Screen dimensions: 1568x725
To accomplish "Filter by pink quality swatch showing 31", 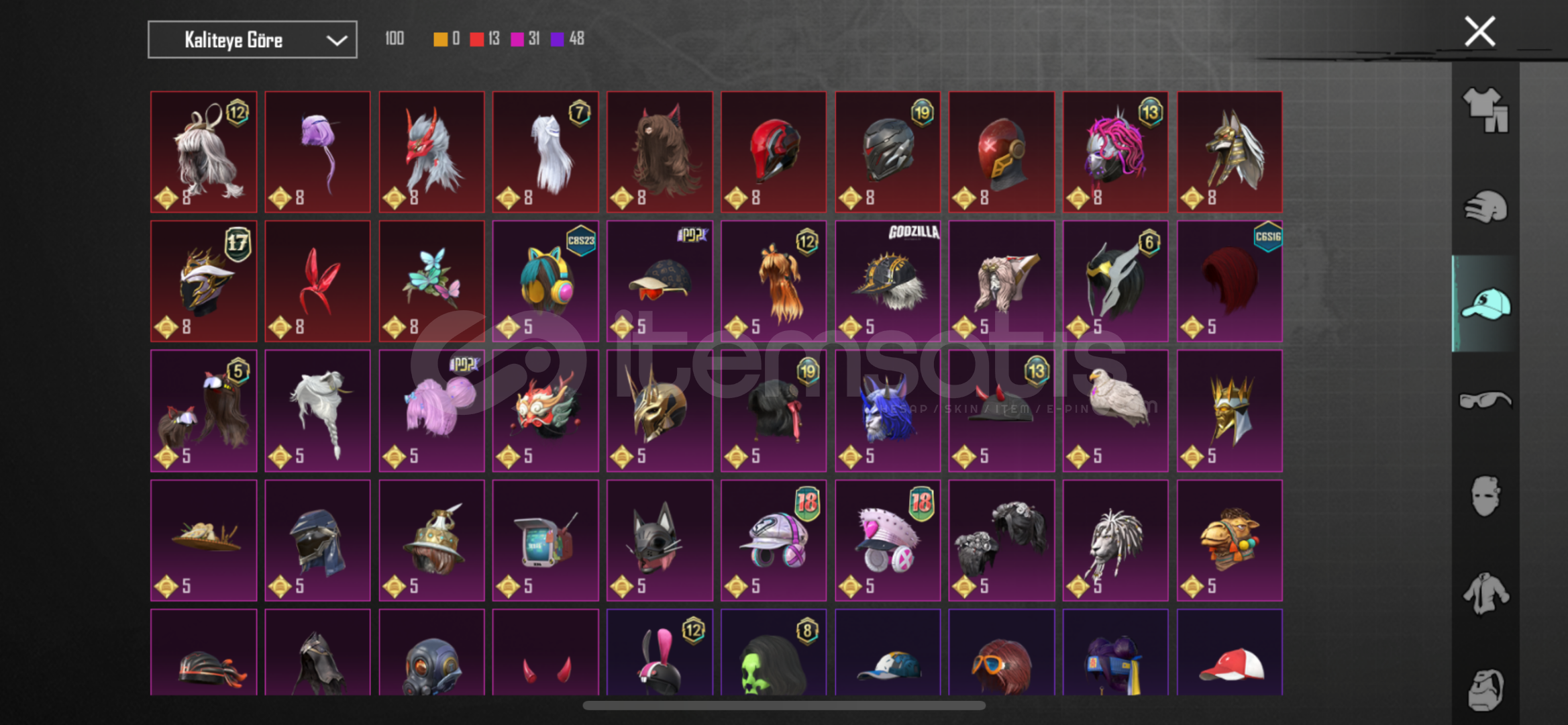I will [x=517, y=39].
